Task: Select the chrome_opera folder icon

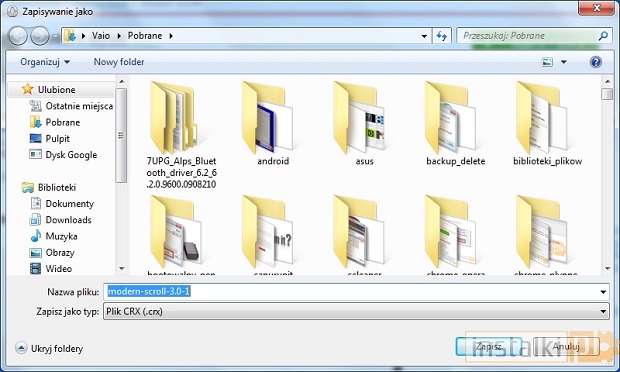Action: 450,232
